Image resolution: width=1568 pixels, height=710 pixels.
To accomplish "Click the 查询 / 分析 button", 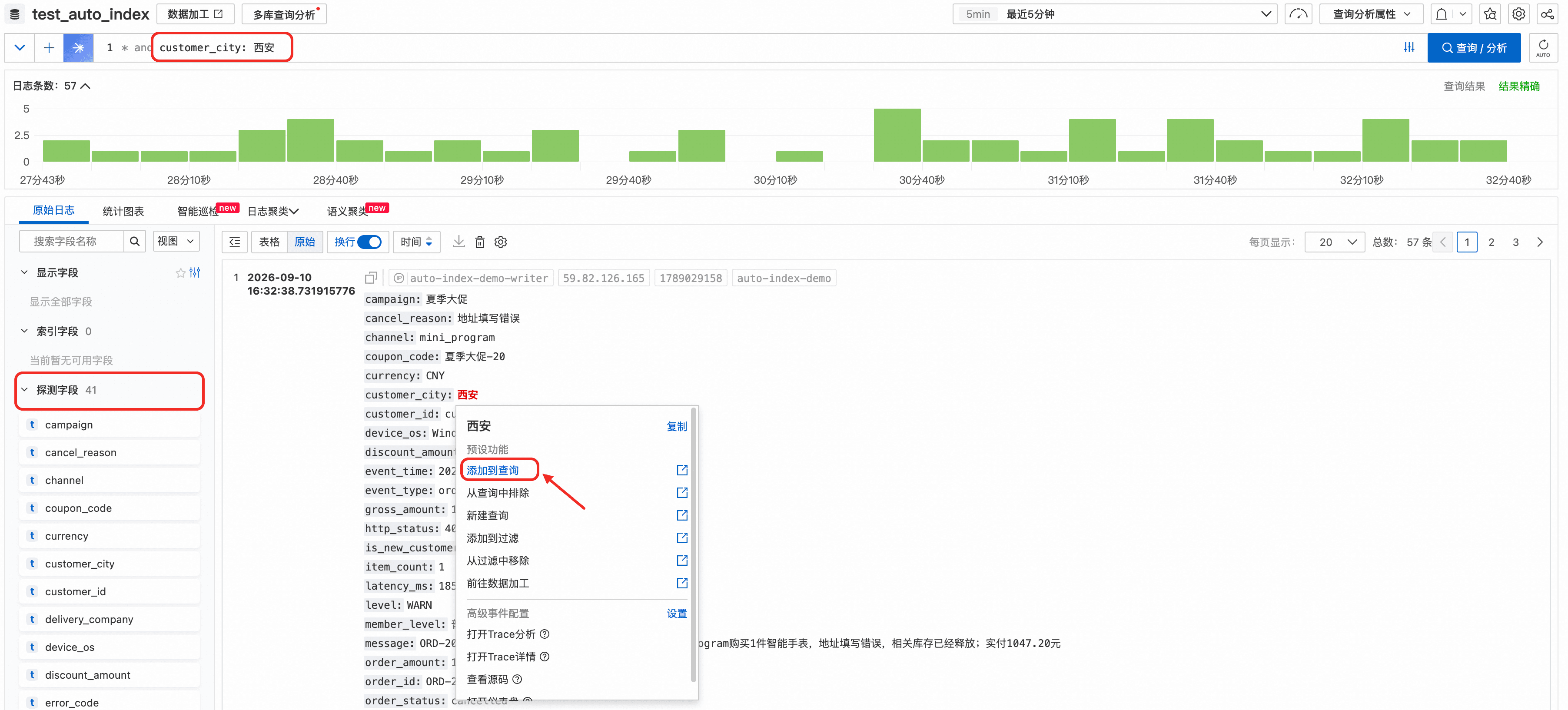I will [x=1474, y=47].
